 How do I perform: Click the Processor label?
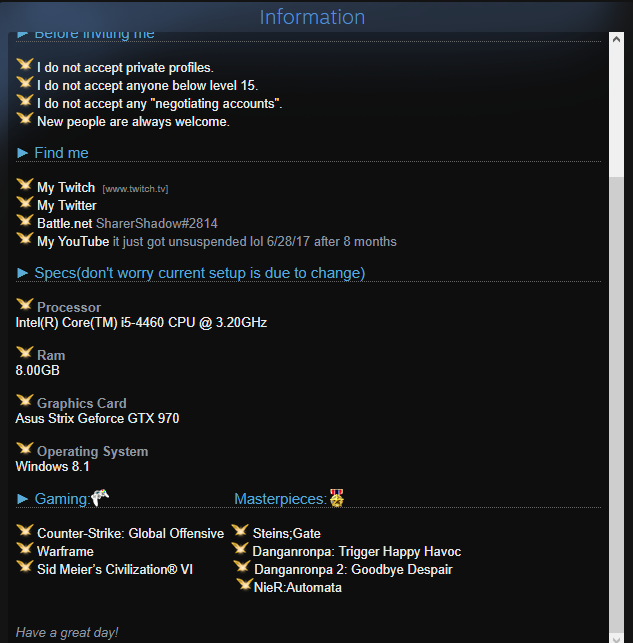(69, 308)
